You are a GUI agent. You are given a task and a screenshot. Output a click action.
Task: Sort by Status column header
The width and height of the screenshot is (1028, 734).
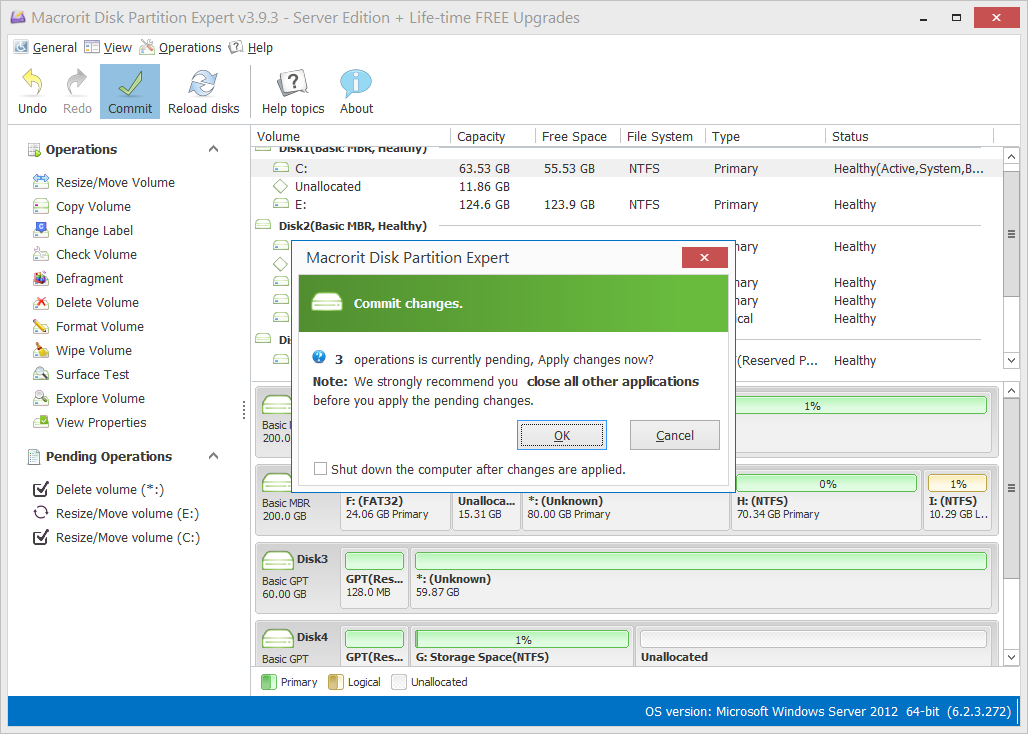point(909,136)
